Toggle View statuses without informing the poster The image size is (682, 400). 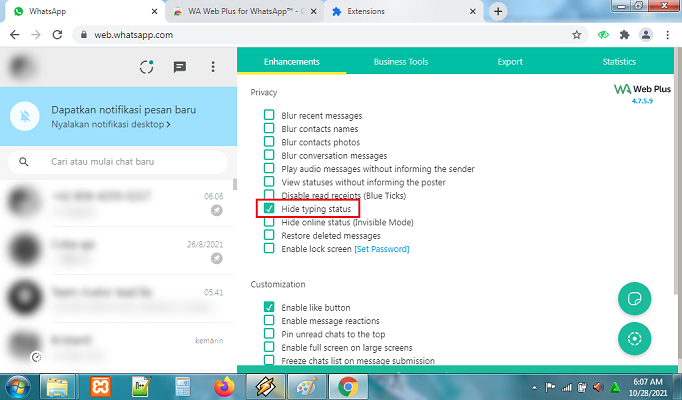tap(269, 181)
